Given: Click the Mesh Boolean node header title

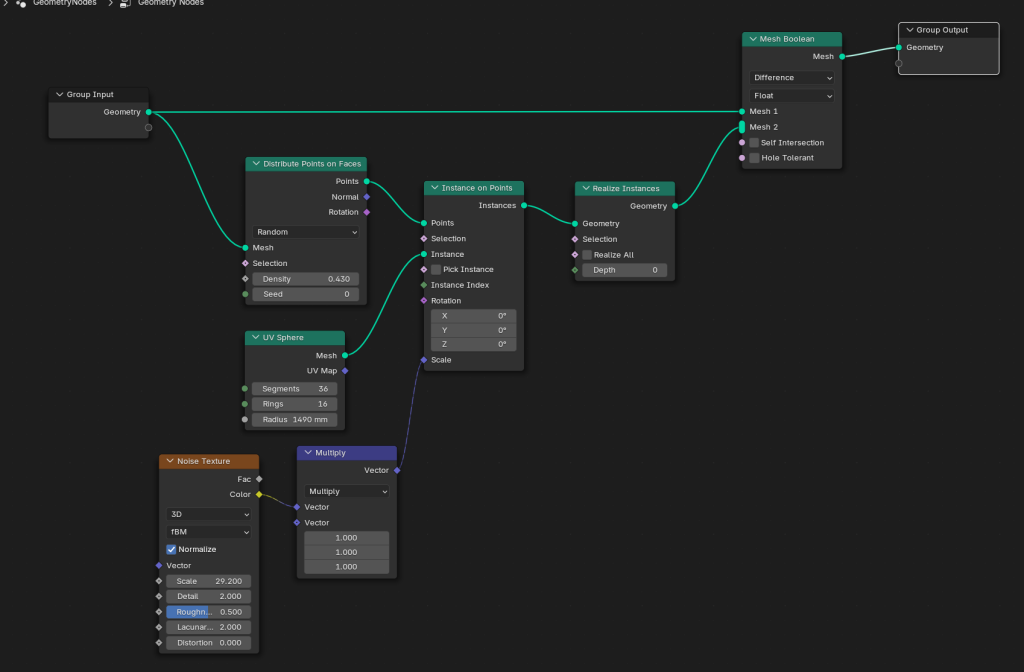Looking at the screenshot, I should coord(786,39).
